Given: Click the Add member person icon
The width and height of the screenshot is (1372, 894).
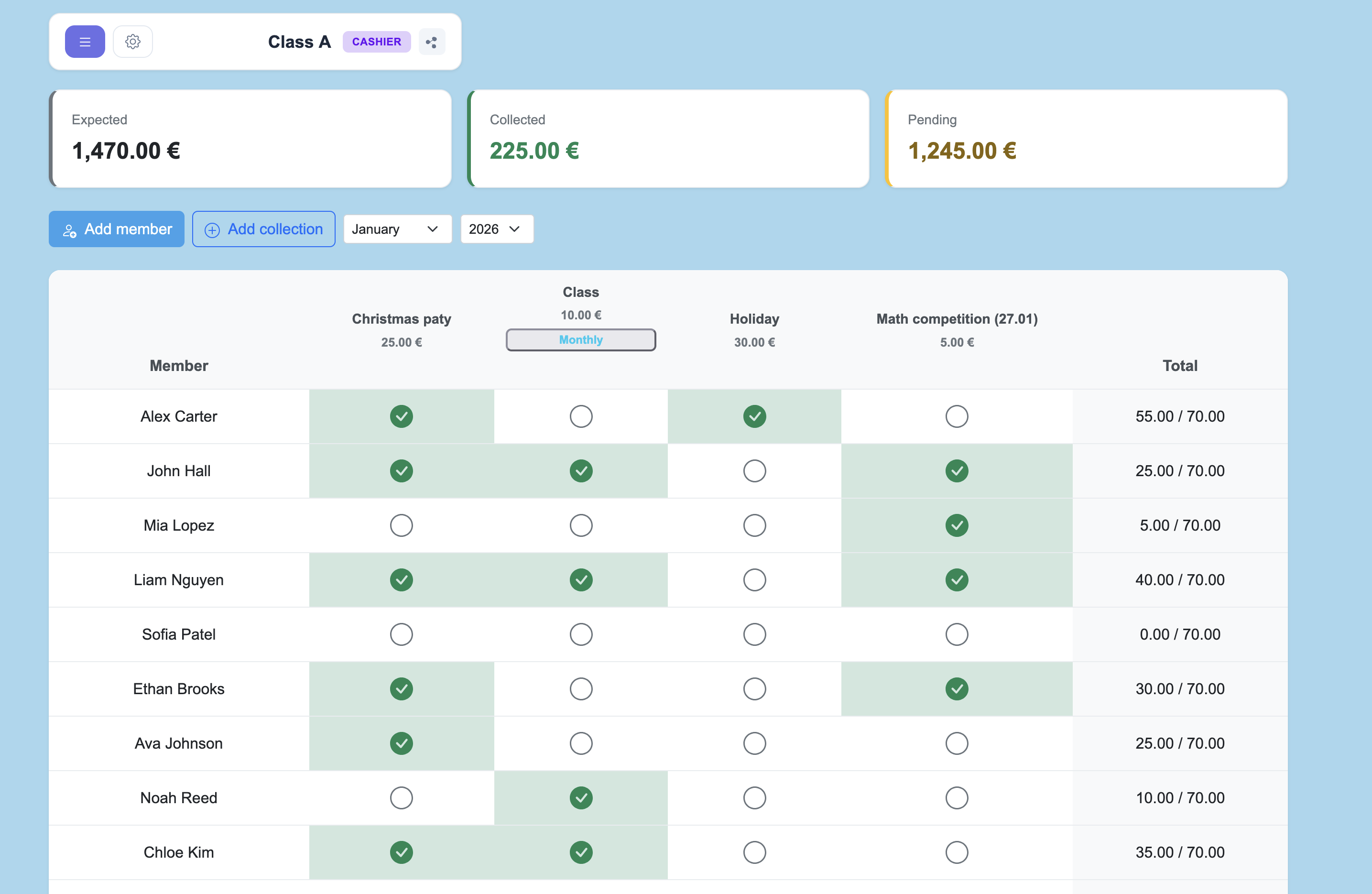Looking at the screenshot, I should click(x=69, y=229).
